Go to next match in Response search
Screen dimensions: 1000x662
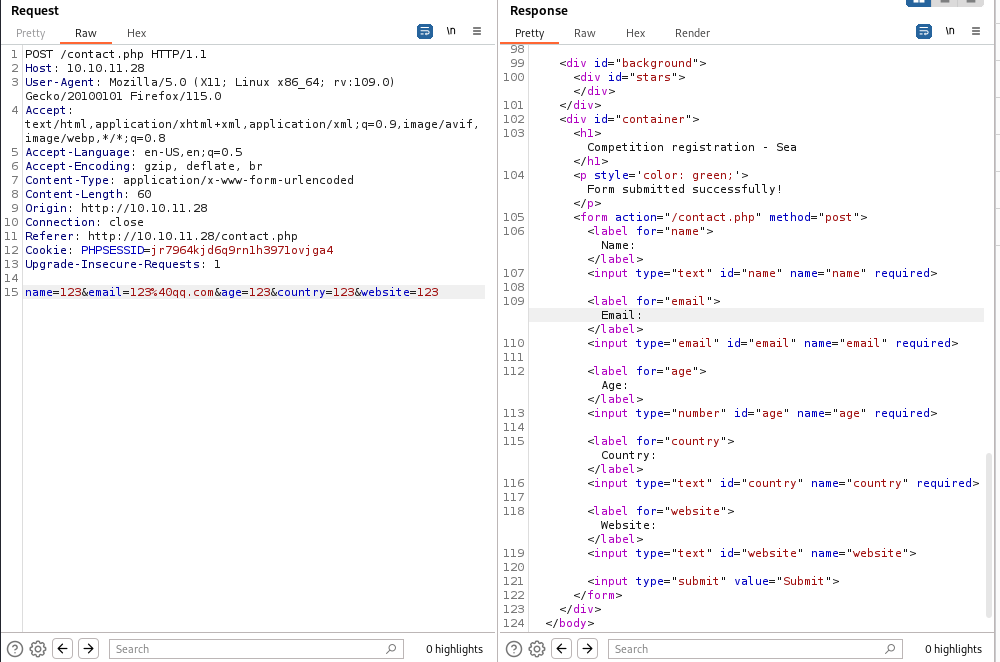click(587, 649)
